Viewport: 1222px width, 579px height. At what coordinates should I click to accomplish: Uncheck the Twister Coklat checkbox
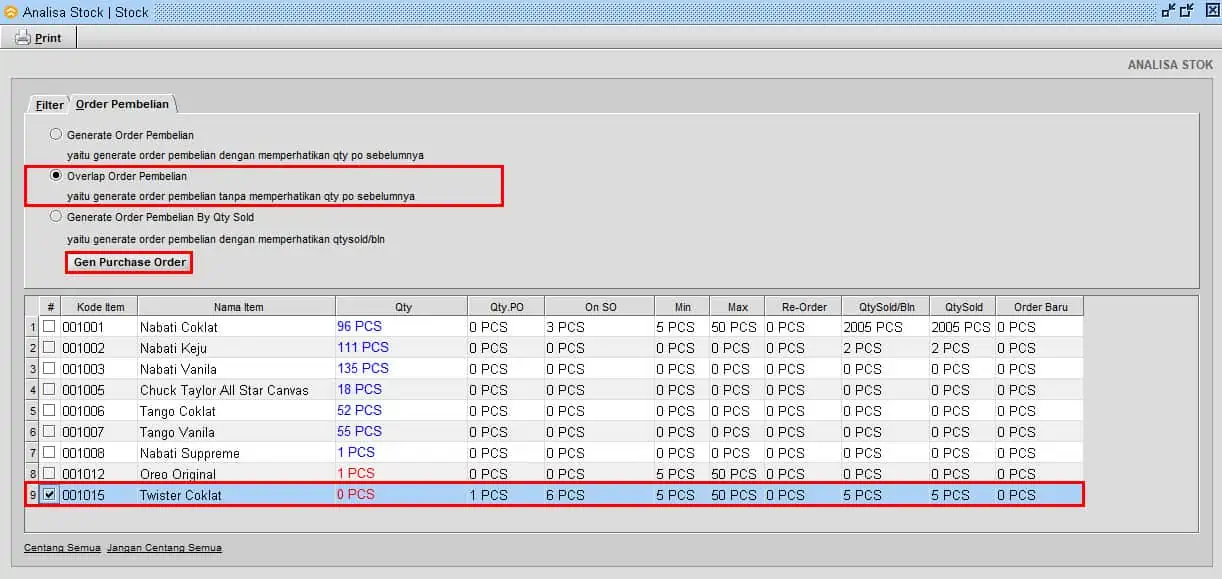[49, 495]
